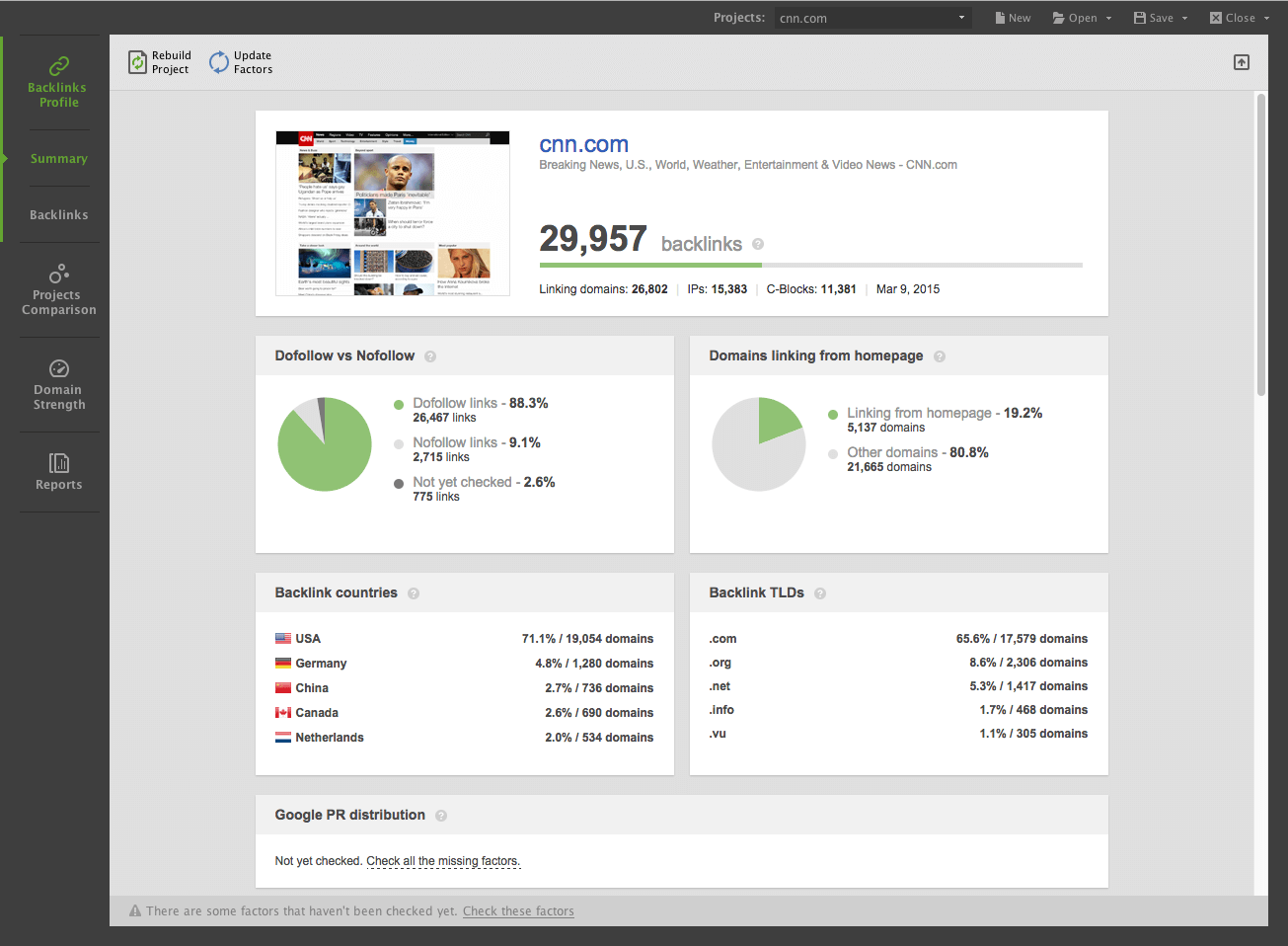
Task: Open the cnn.com title link
Action: coord(583,144)
